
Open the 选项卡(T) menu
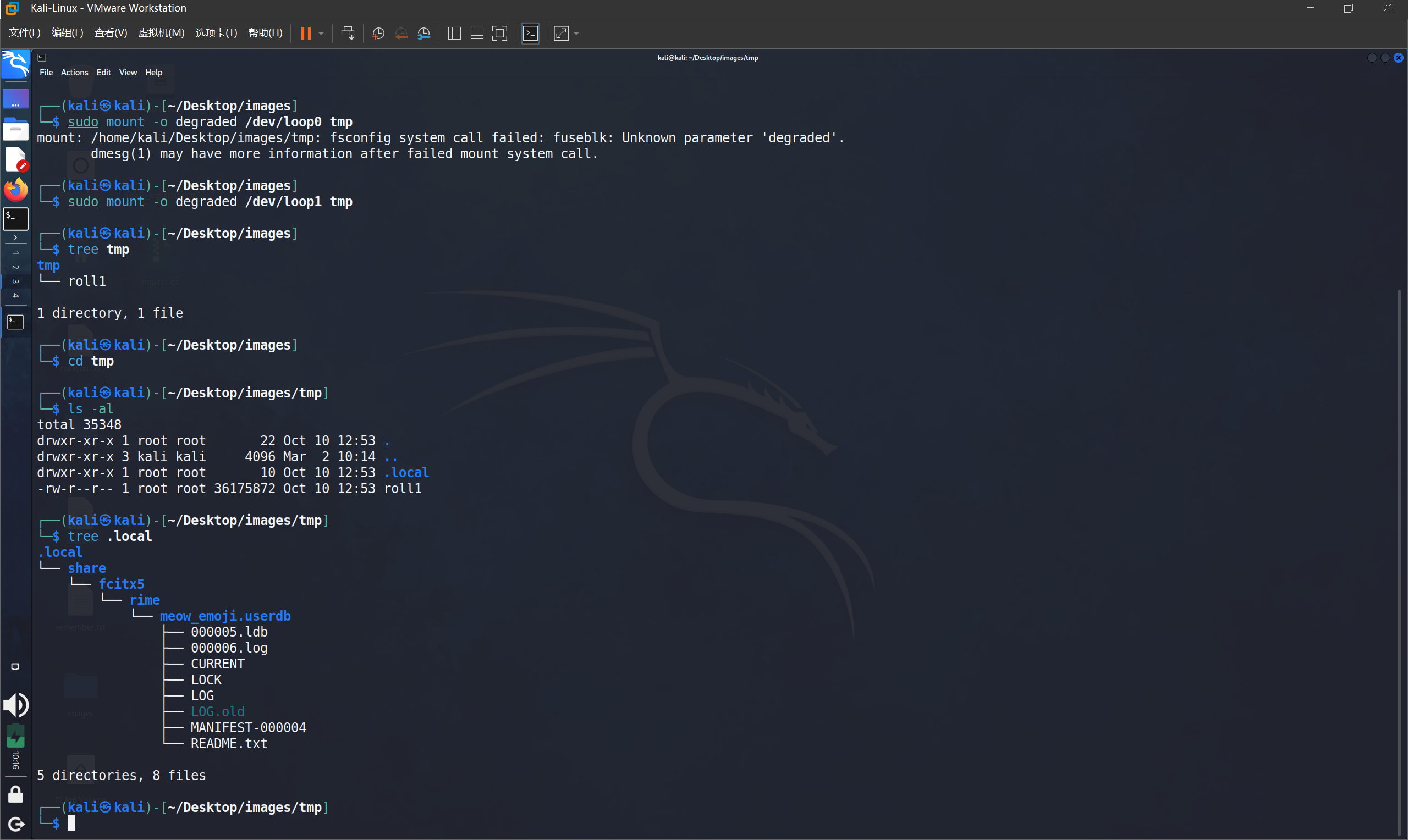pos(216,33)
